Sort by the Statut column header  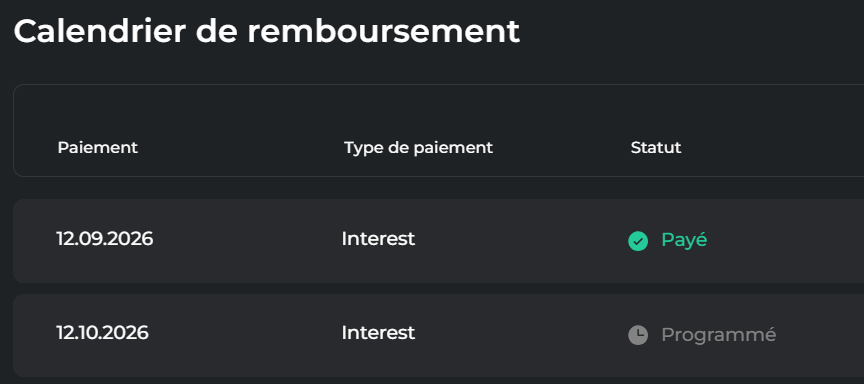(x=656, y=148)
